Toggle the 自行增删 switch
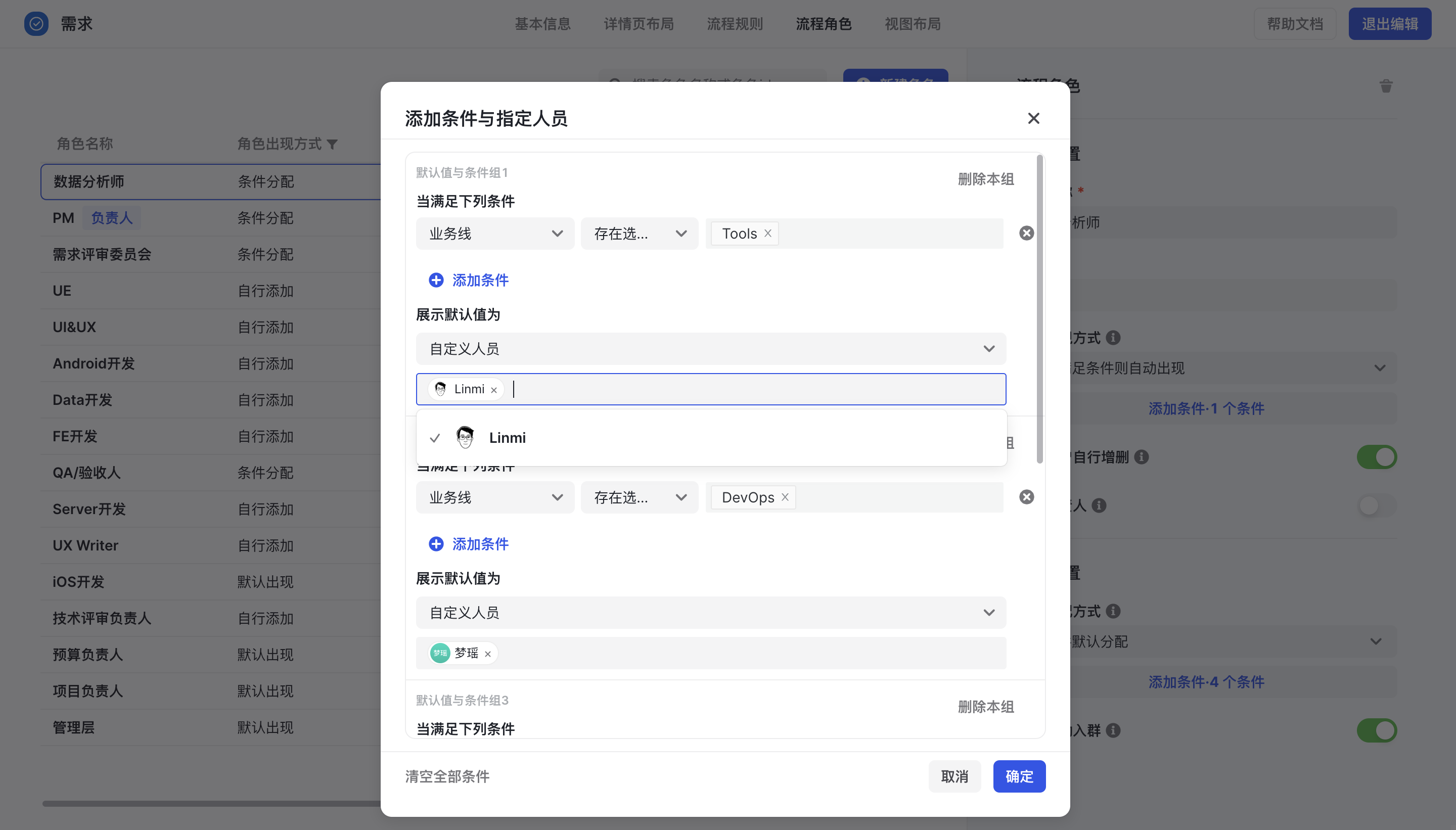 [1376, 457]
